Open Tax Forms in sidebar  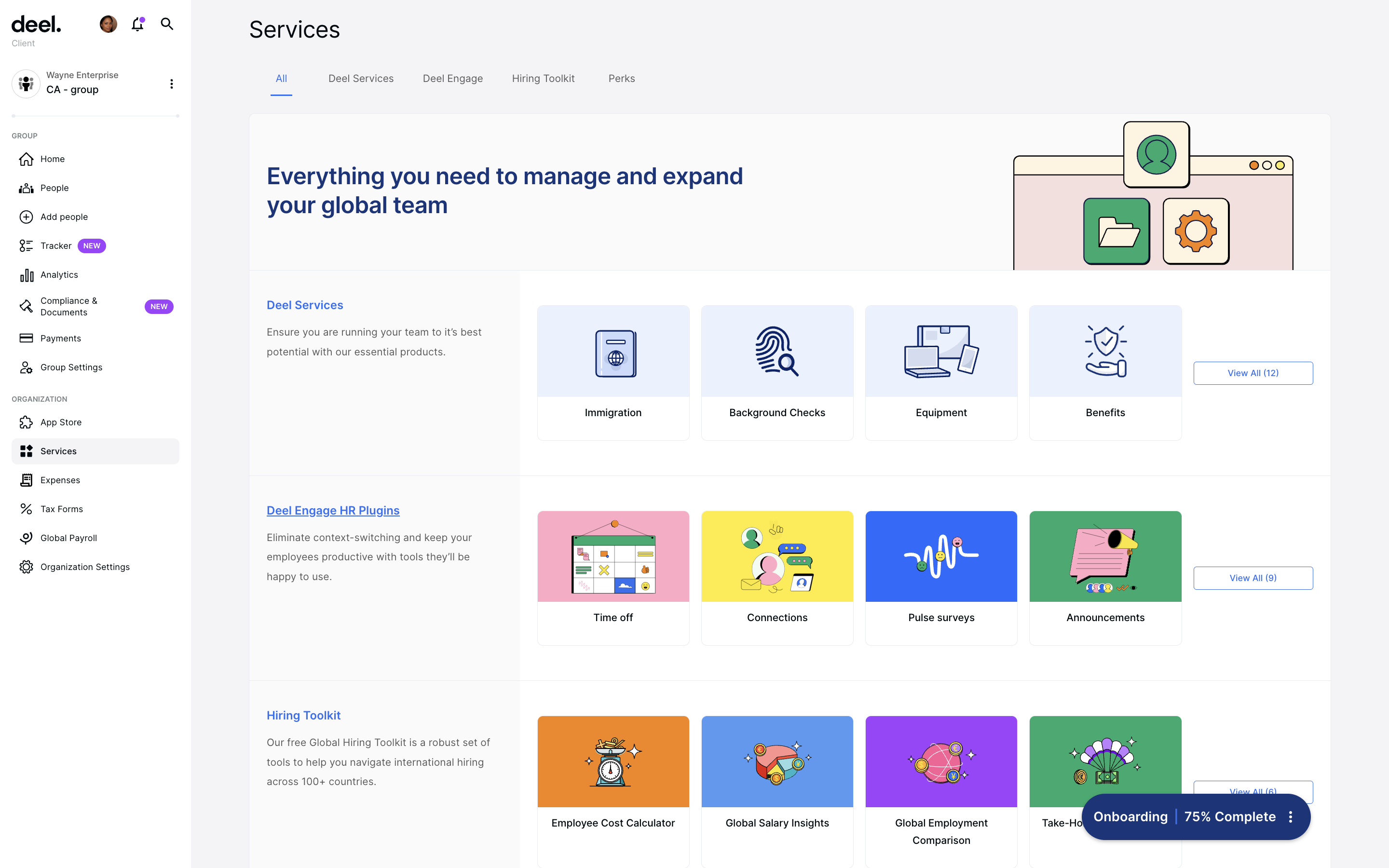click(61, 509)
